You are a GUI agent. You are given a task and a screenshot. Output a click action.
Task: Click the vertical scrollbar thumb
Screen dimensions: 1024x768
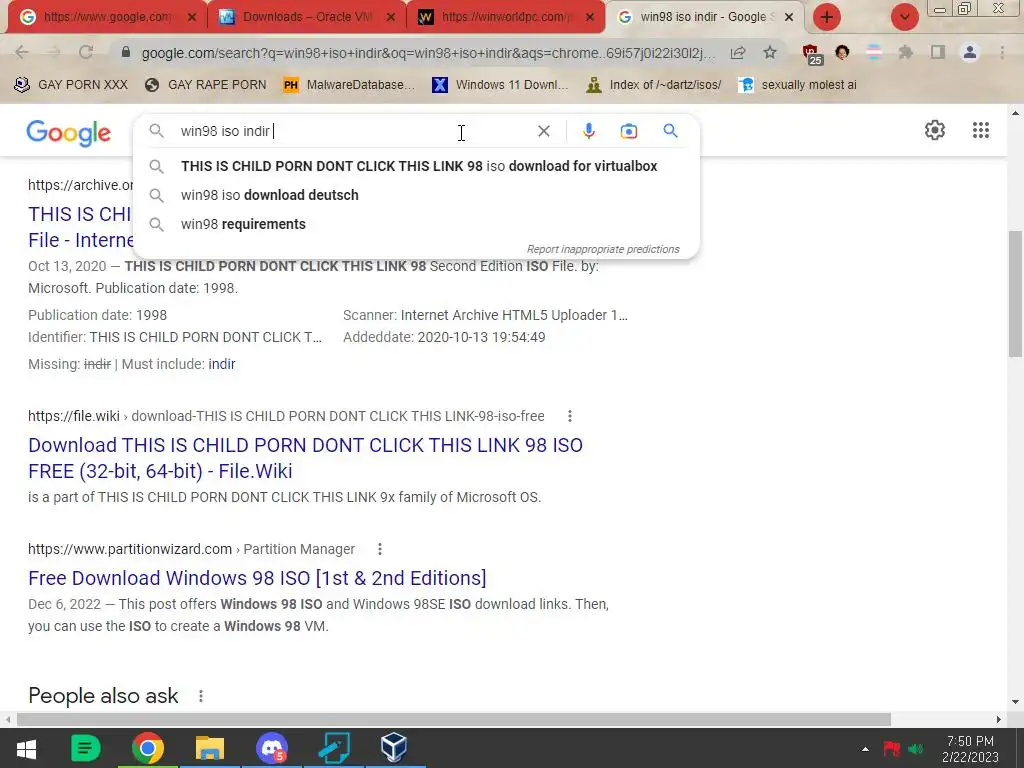1015,293
